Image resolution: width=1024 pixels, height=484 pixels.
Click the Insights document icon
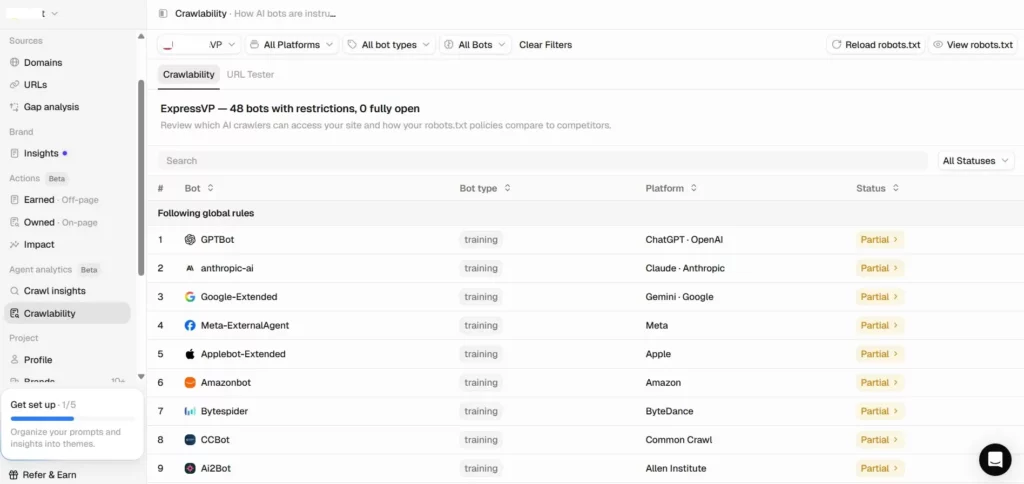[14, 153]
